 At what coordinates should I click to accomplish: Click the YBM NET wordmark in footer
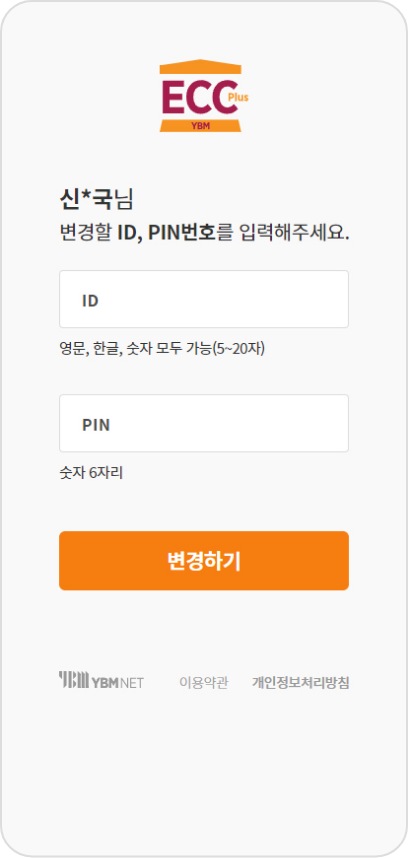(101, 681)
